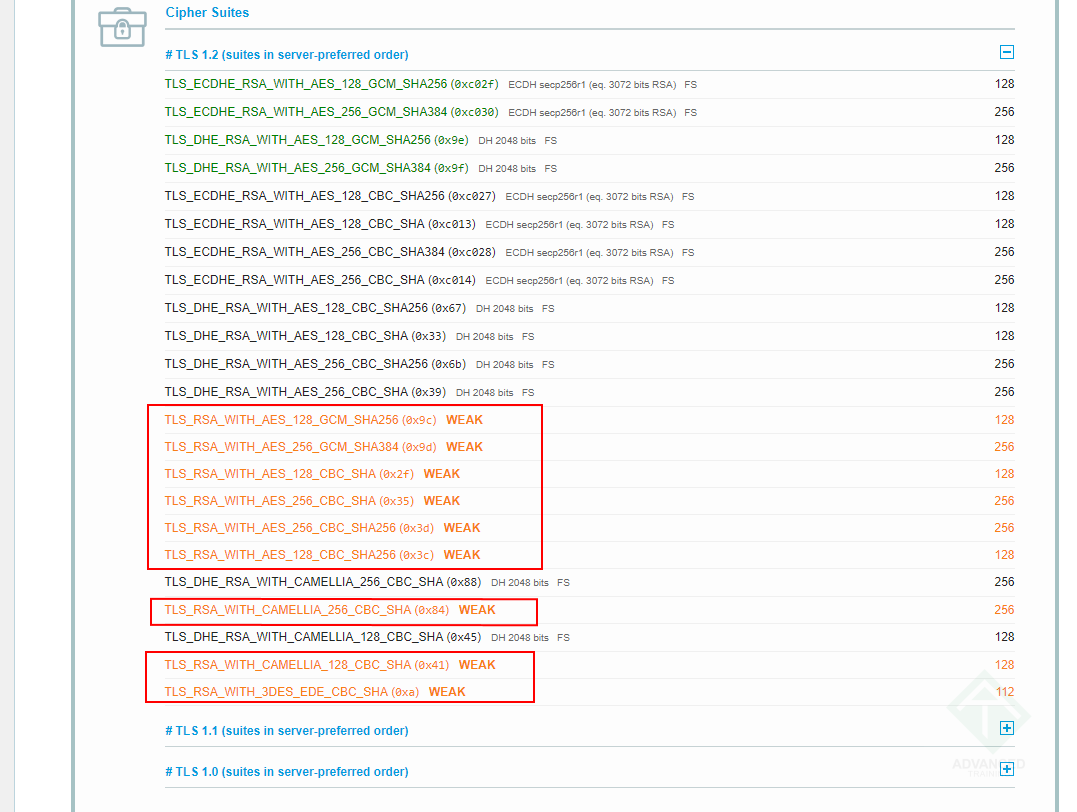The width and height of the screenshot is (1077, 812).
Task: Collapse the TLS 1.2 section minus icon
Action: 1007,53
